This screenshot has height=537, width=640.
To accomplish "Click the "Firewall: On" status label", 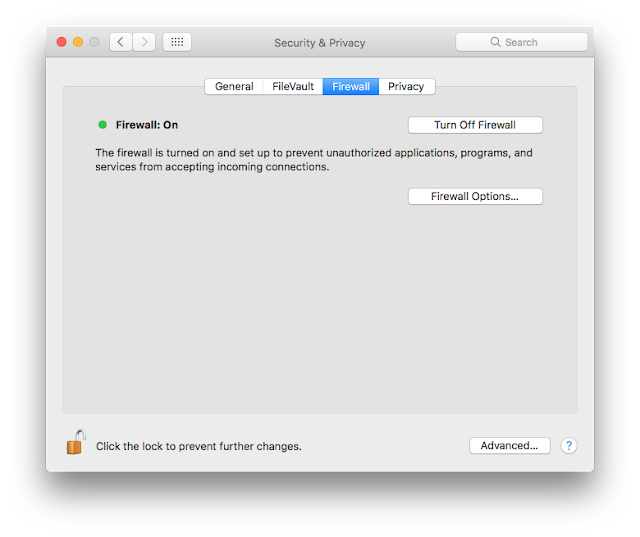I will click(x=147, y=125).
